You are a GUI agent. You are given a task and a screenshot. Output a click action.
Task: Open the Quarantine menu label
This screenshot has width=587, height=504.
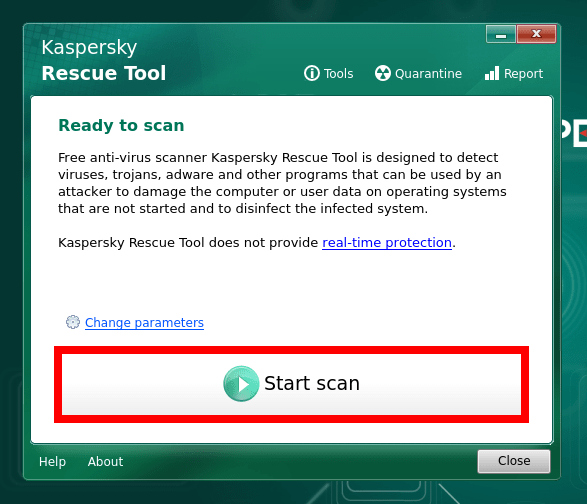click(428, 74)
